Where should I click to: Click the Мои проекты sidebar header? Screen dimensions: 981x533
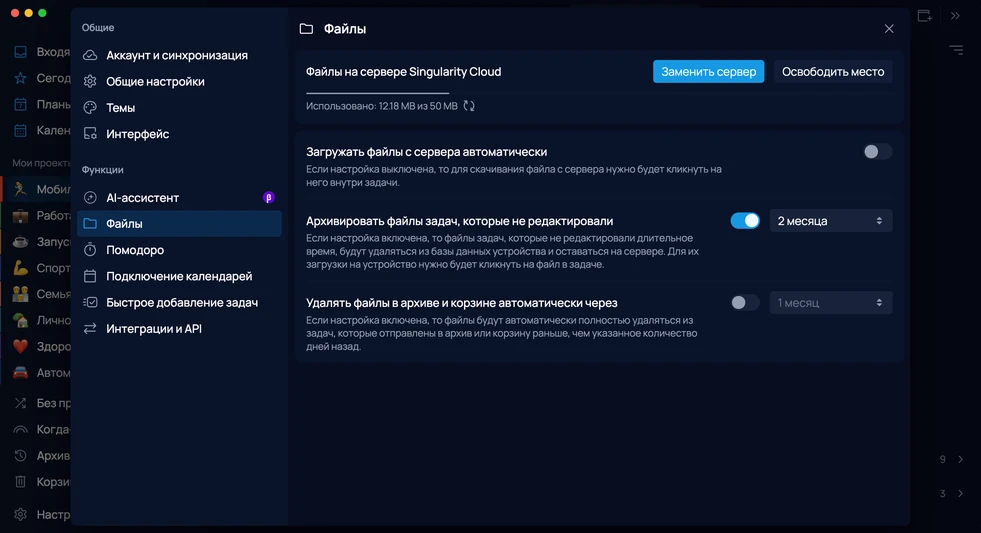click(x=41, y=163)
